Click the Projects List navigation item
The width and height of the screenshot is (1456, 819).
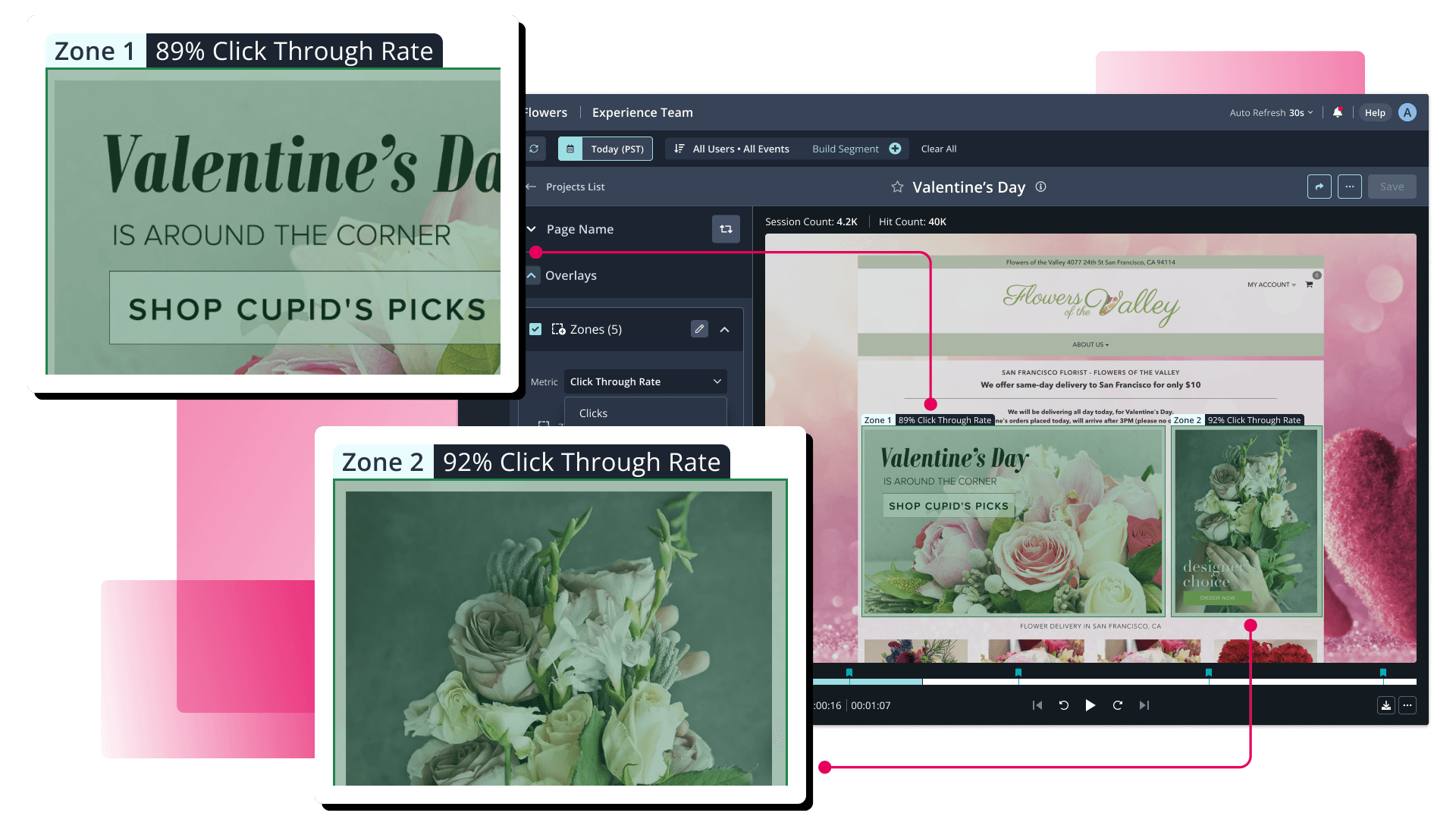(575, 186)
